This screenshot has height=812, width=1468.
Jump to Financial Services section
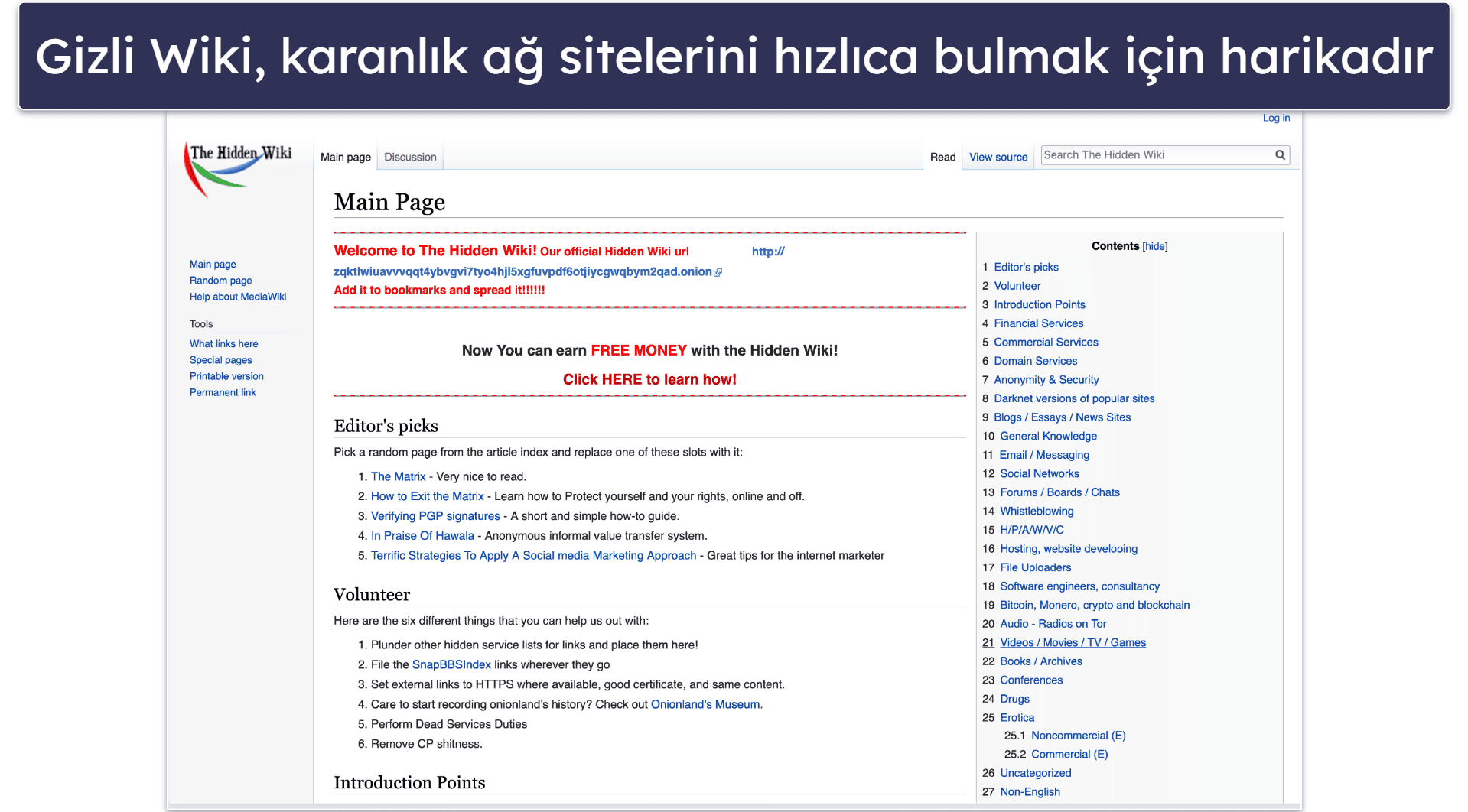click(x=1038, y=323)
